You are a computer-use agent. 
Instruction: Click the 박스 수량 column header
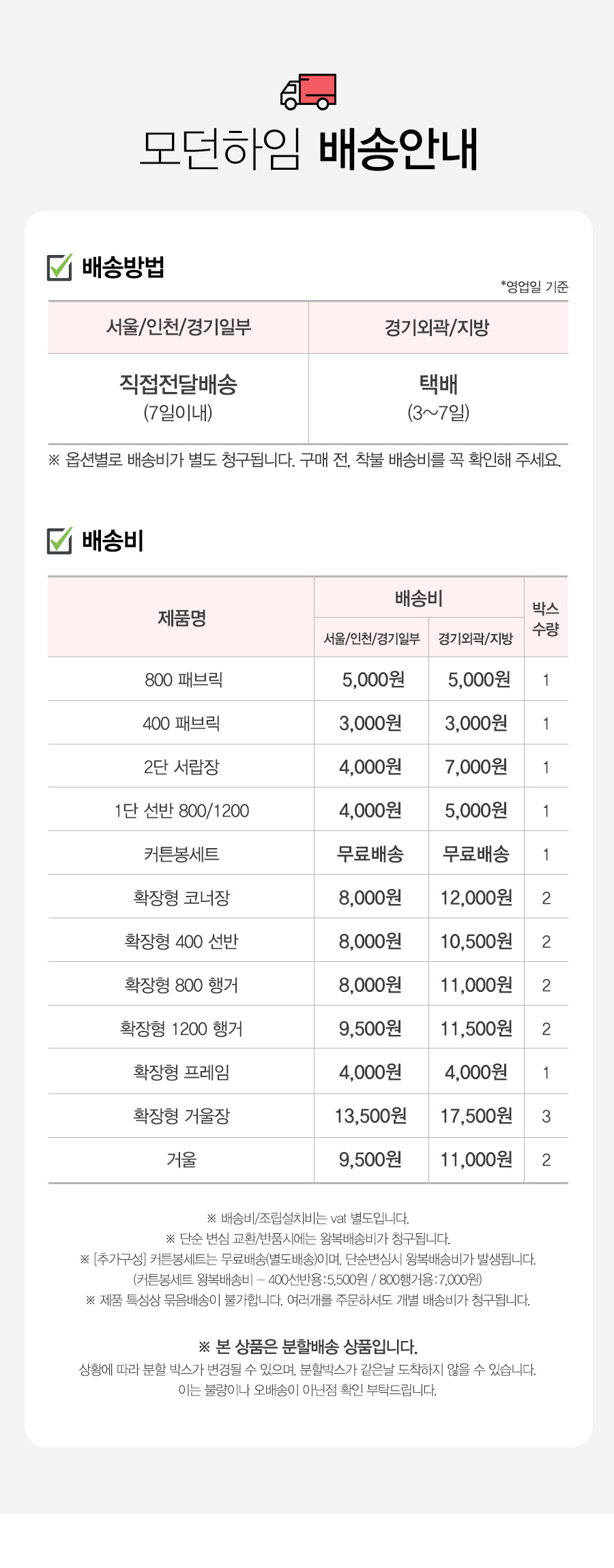point(546,618)
